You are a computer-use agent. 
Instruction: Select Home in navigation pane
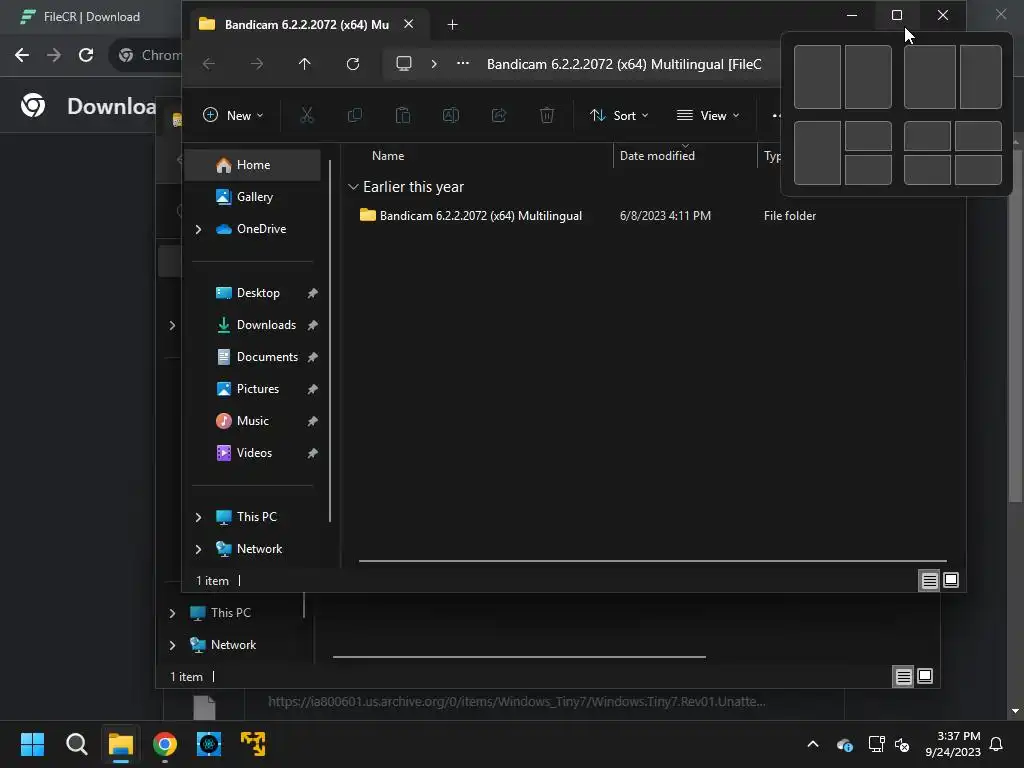tap(253, 165)
